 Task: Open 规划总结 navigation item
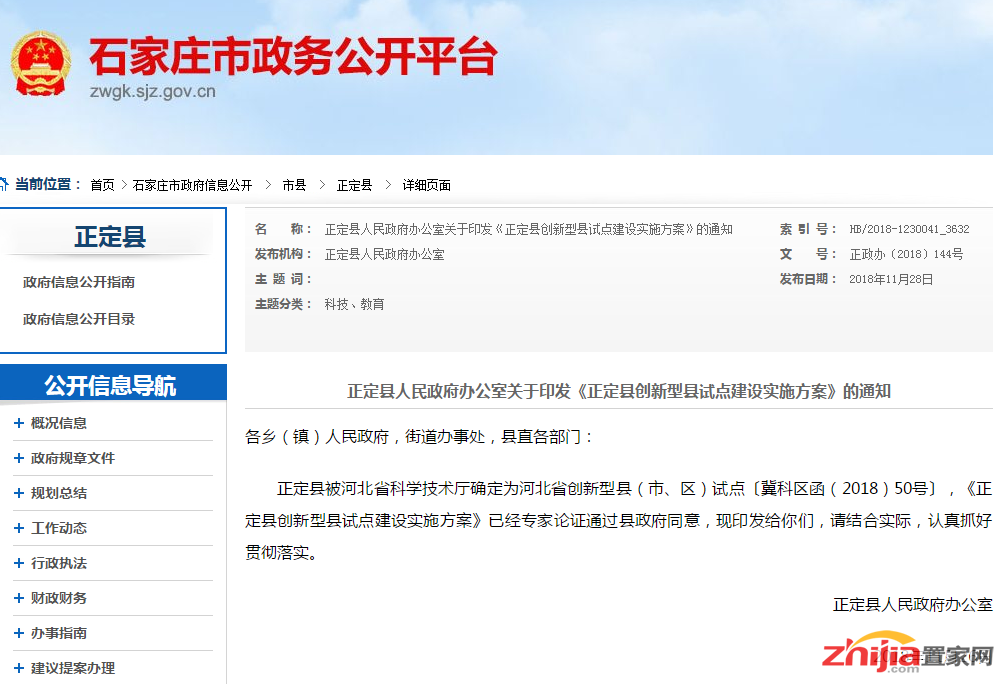pos(59,493)
